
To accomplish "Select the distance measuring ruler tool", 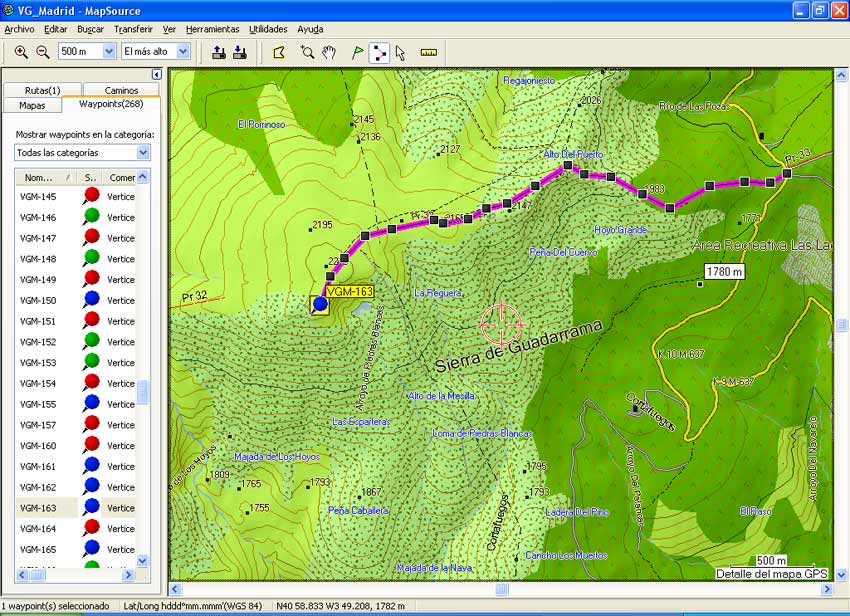I will 429,53.
